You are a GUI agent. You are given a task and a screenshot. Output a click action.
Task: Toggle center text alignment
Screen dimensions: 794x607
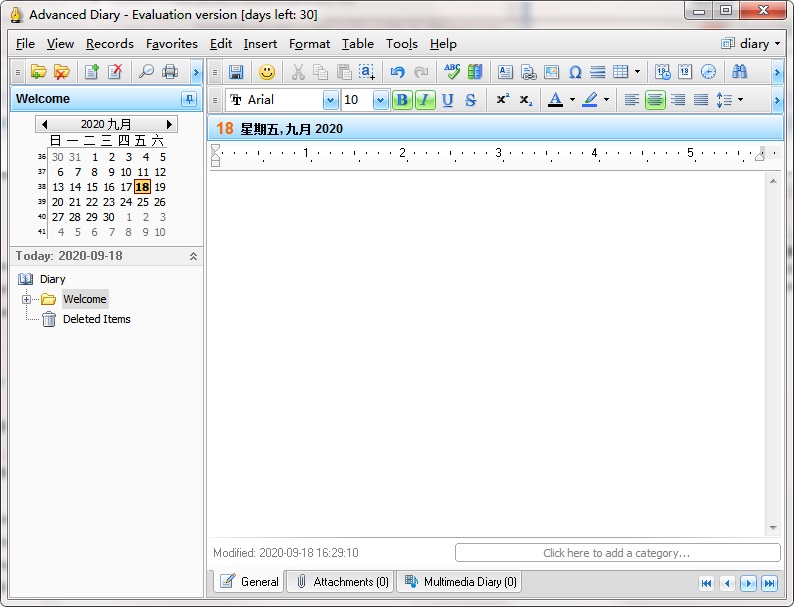[655, 100]
